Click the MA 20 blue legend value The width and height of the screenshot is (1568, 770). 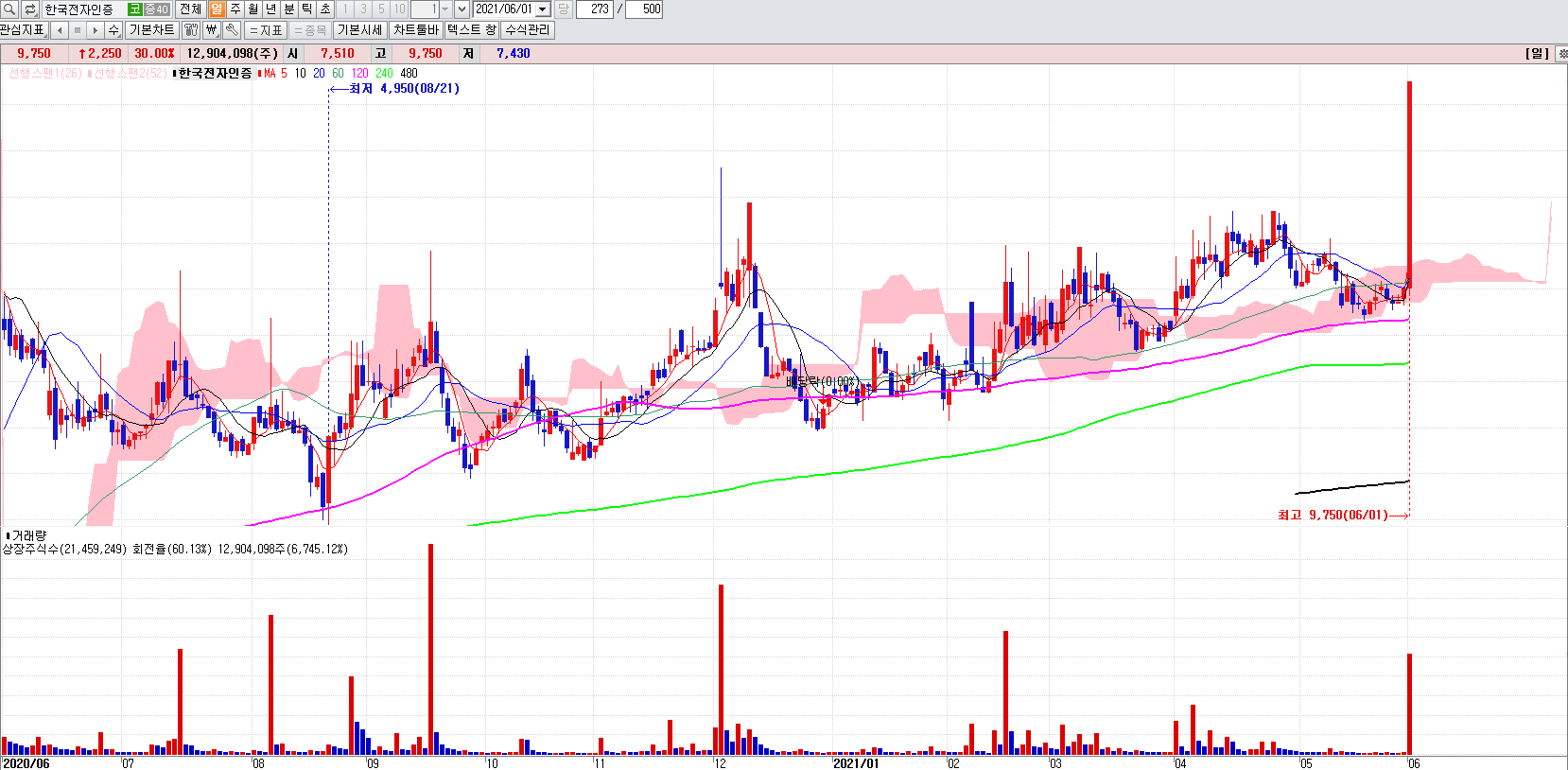coord(319,74)
